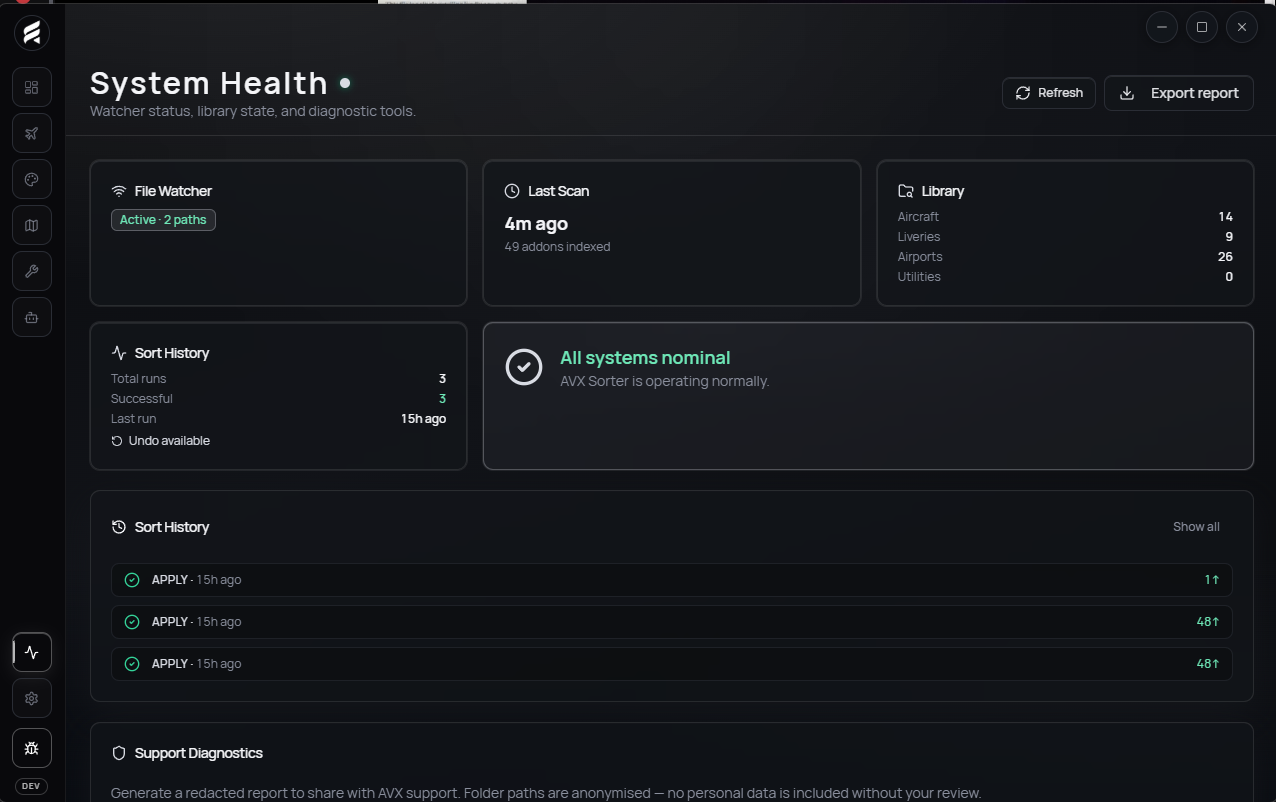The image size is (1276, 802).
Task: Click the undo arrow icon beside Undo available
Action: point(117,441)
